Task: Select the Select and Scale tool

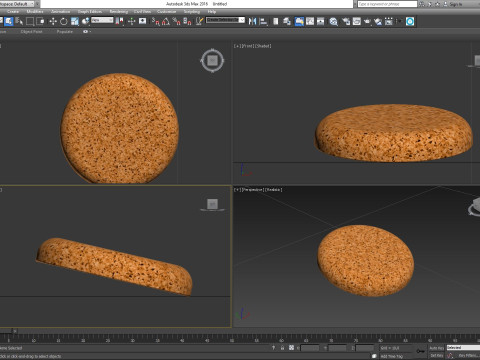Action: (75, 22)
